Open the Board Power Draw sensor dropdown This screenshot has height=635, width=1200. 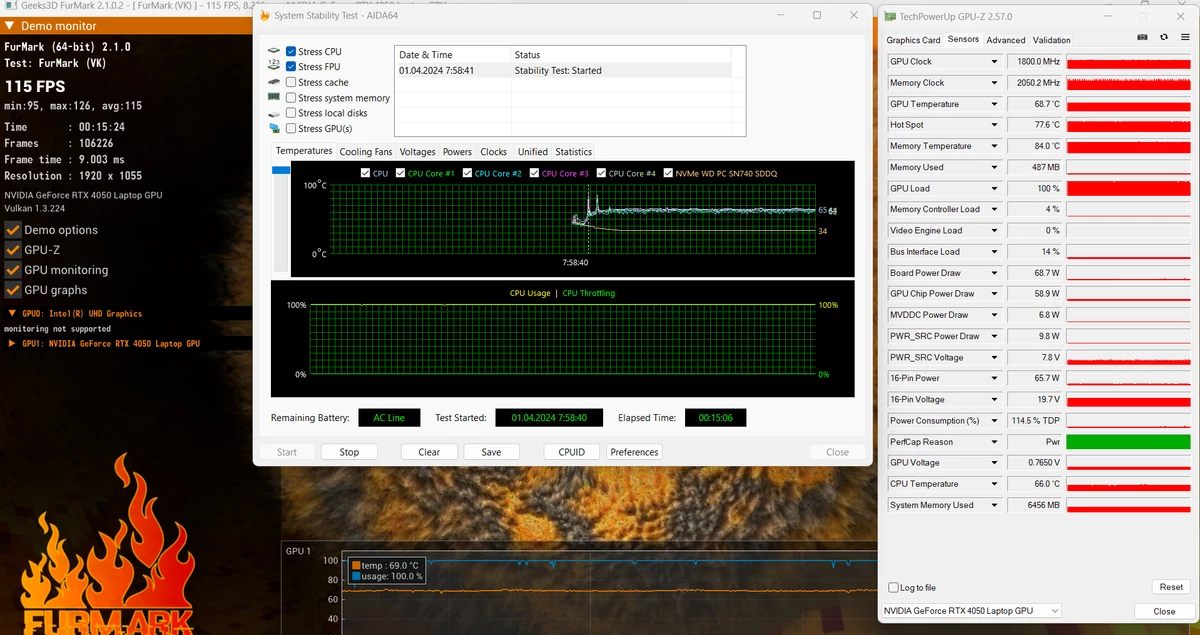tap(994, 273)
